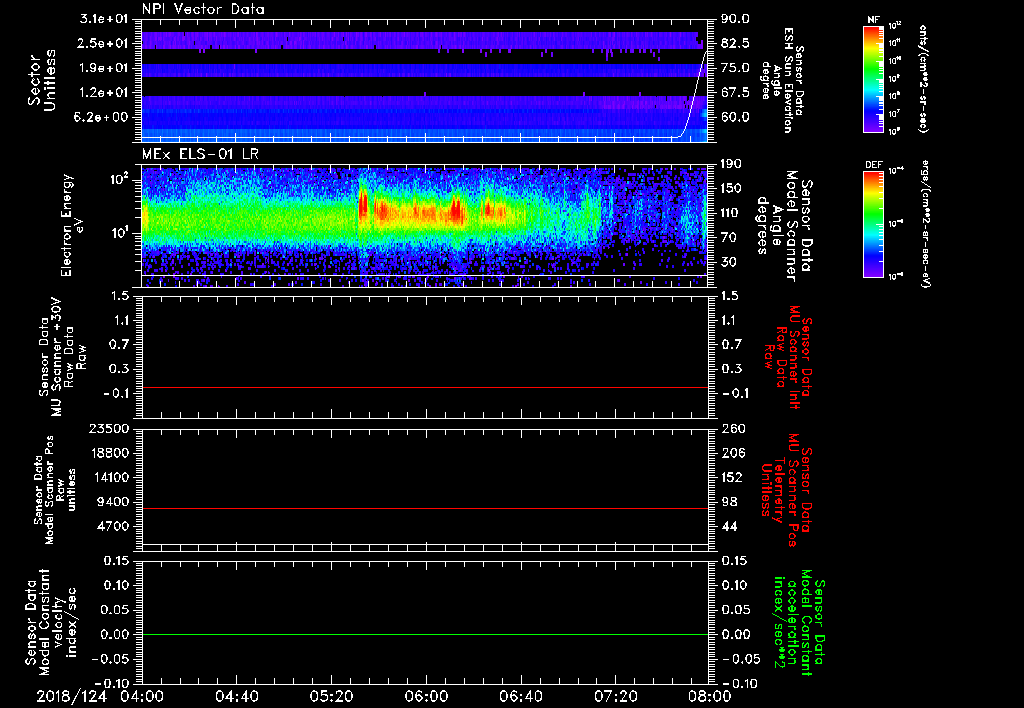Viewport: 1024px width, 708px height.
Task: Click the 04:00 time axis label
Action: click(142, 695)
